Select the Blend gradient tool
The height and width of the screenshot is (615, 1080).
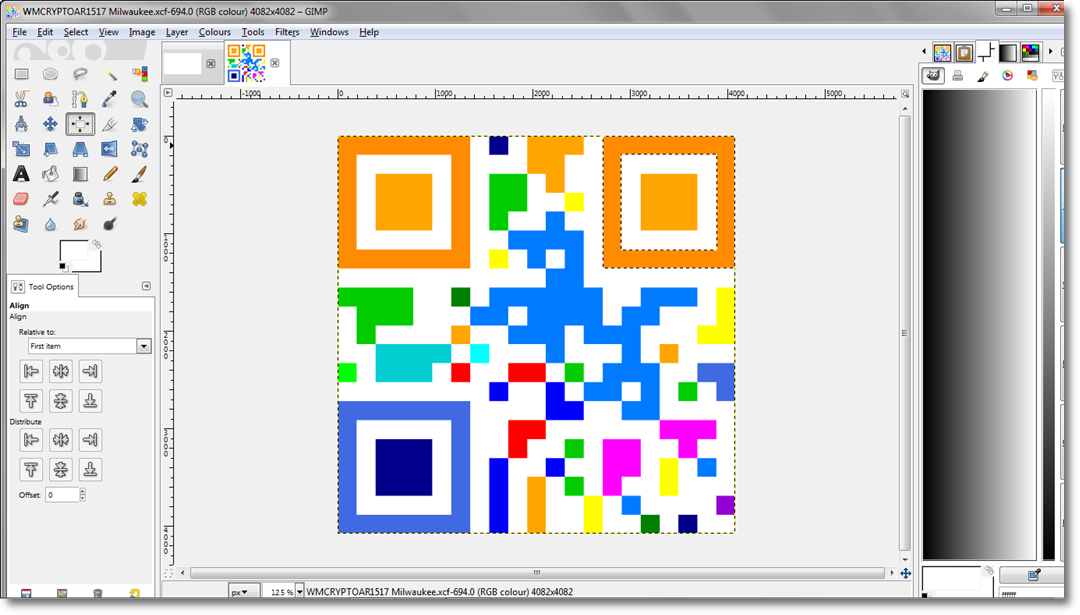80,174
